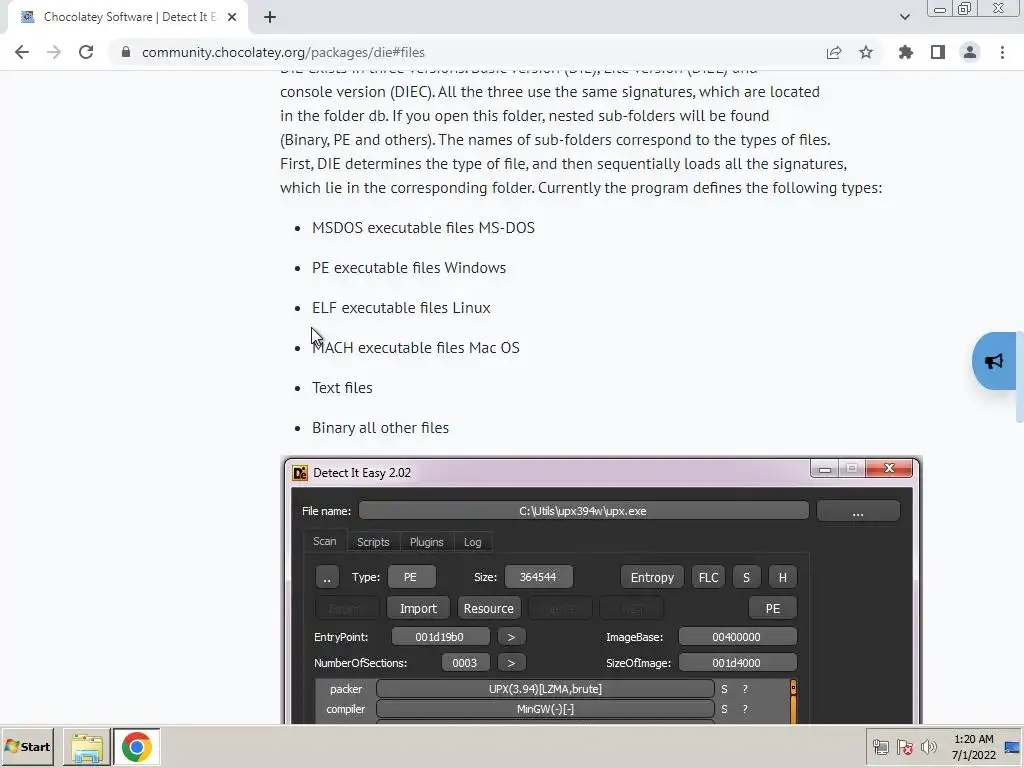Select the text 'MSDOS executable files MS-DOS'
The image size is (1024, 768).
(x=423, y=228)
